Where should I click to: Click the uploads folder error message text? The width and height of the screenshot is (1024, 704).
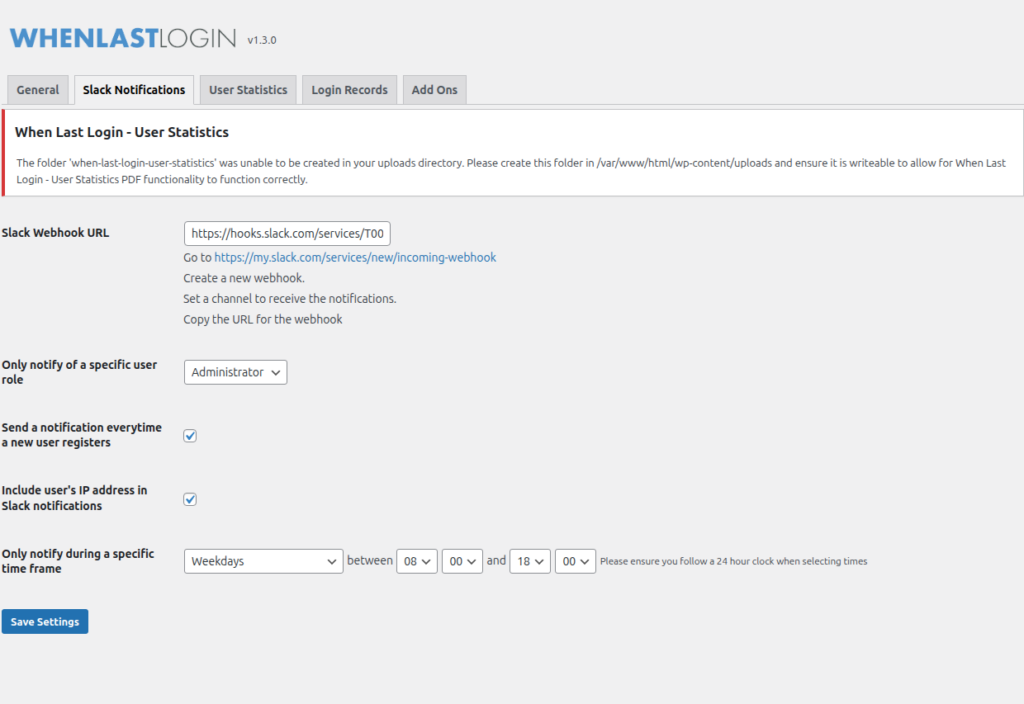[x=511, y=171]
